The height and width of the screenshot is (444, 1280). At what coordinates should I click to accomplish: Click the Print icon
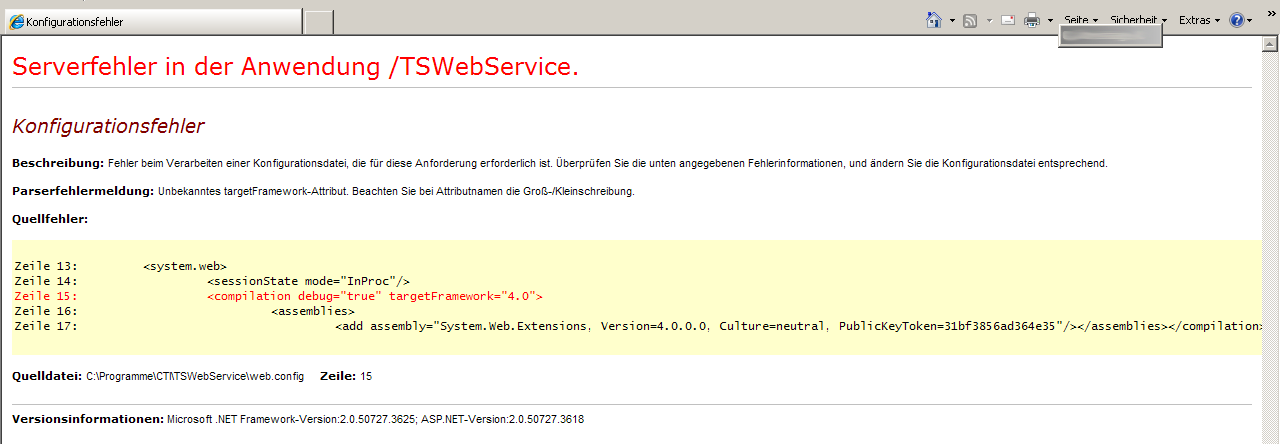click(x=1032, y=20)
